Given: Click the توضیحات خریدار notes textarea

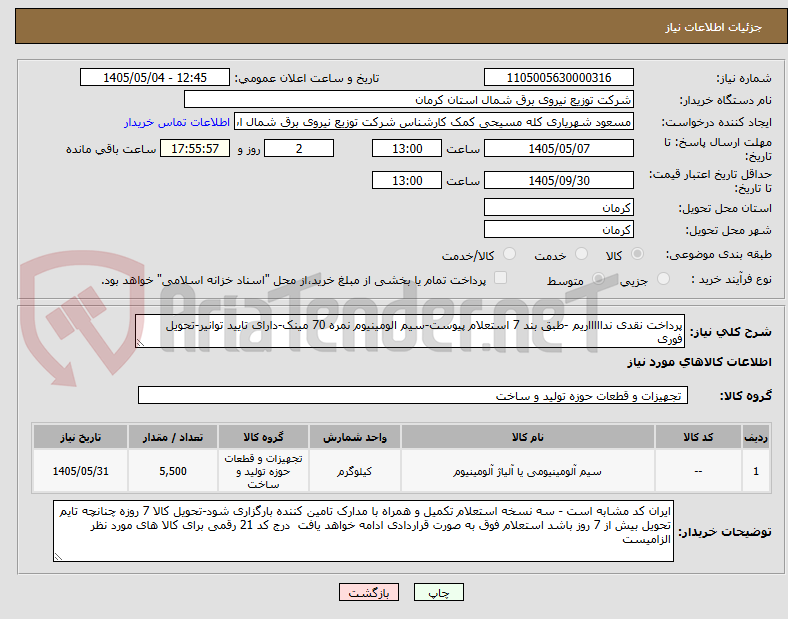Looking at the screenshot, I should pos(363,531).
